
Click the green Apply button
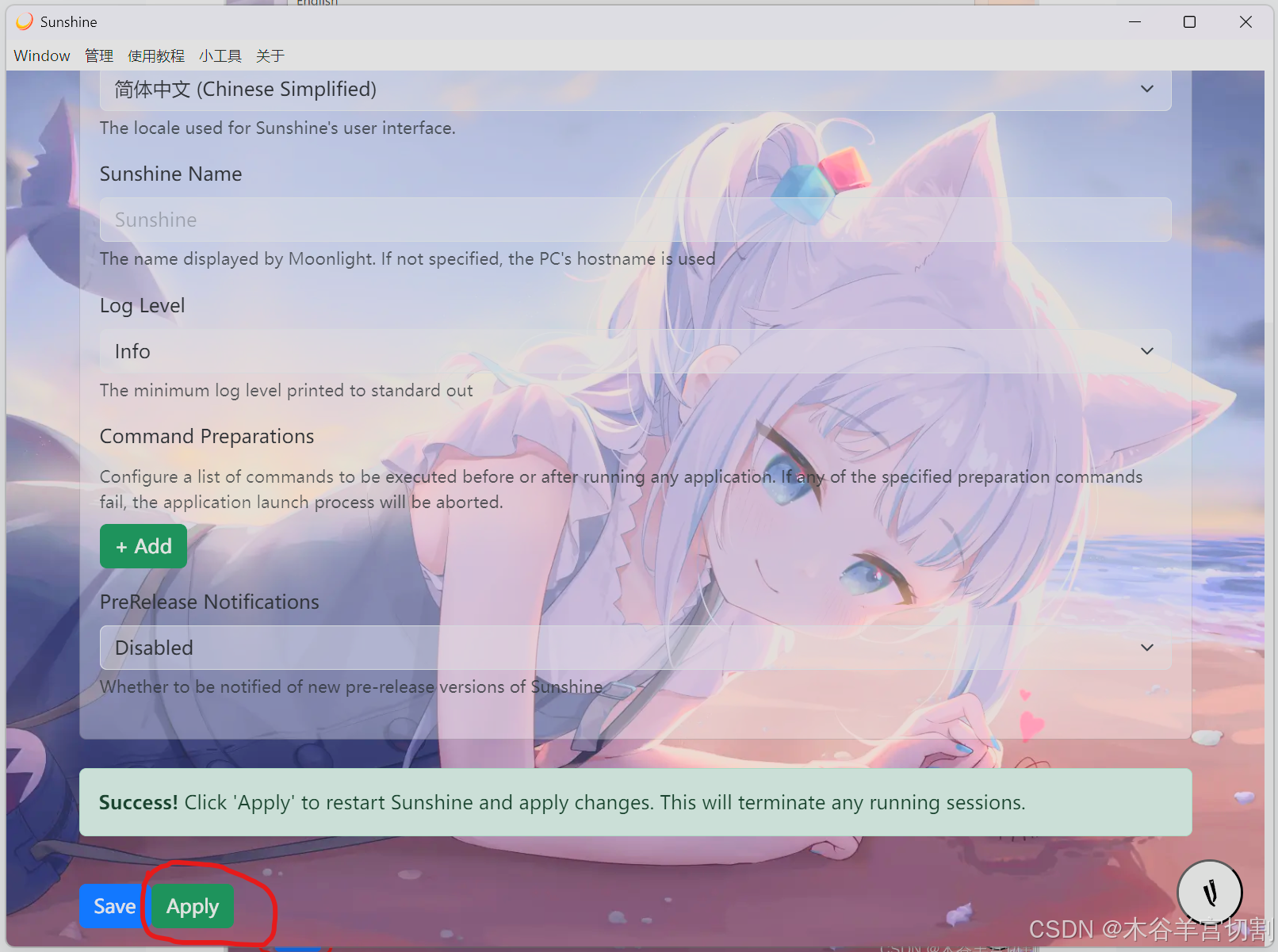(193, 906)
